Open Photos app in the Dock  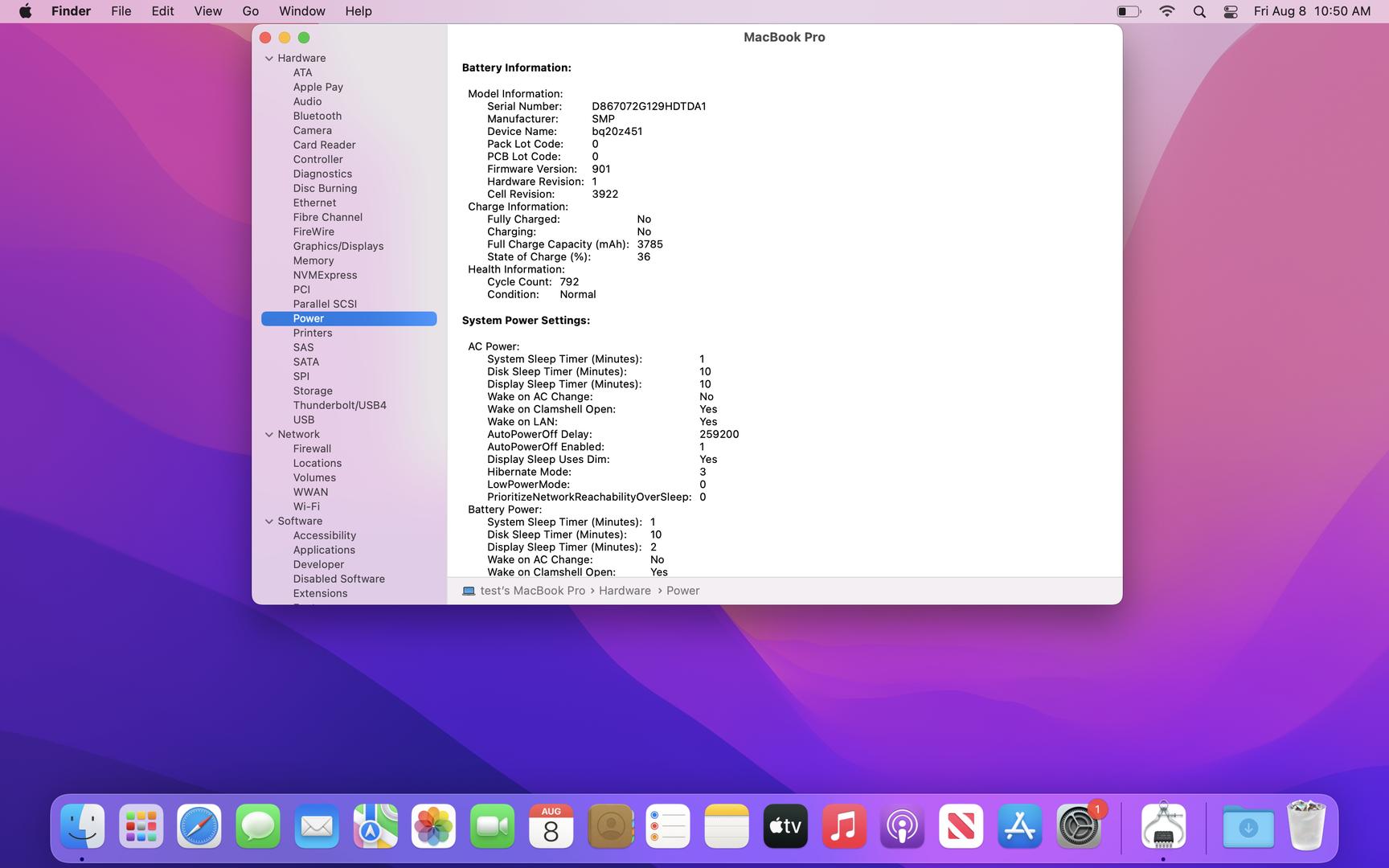(434, 826)
